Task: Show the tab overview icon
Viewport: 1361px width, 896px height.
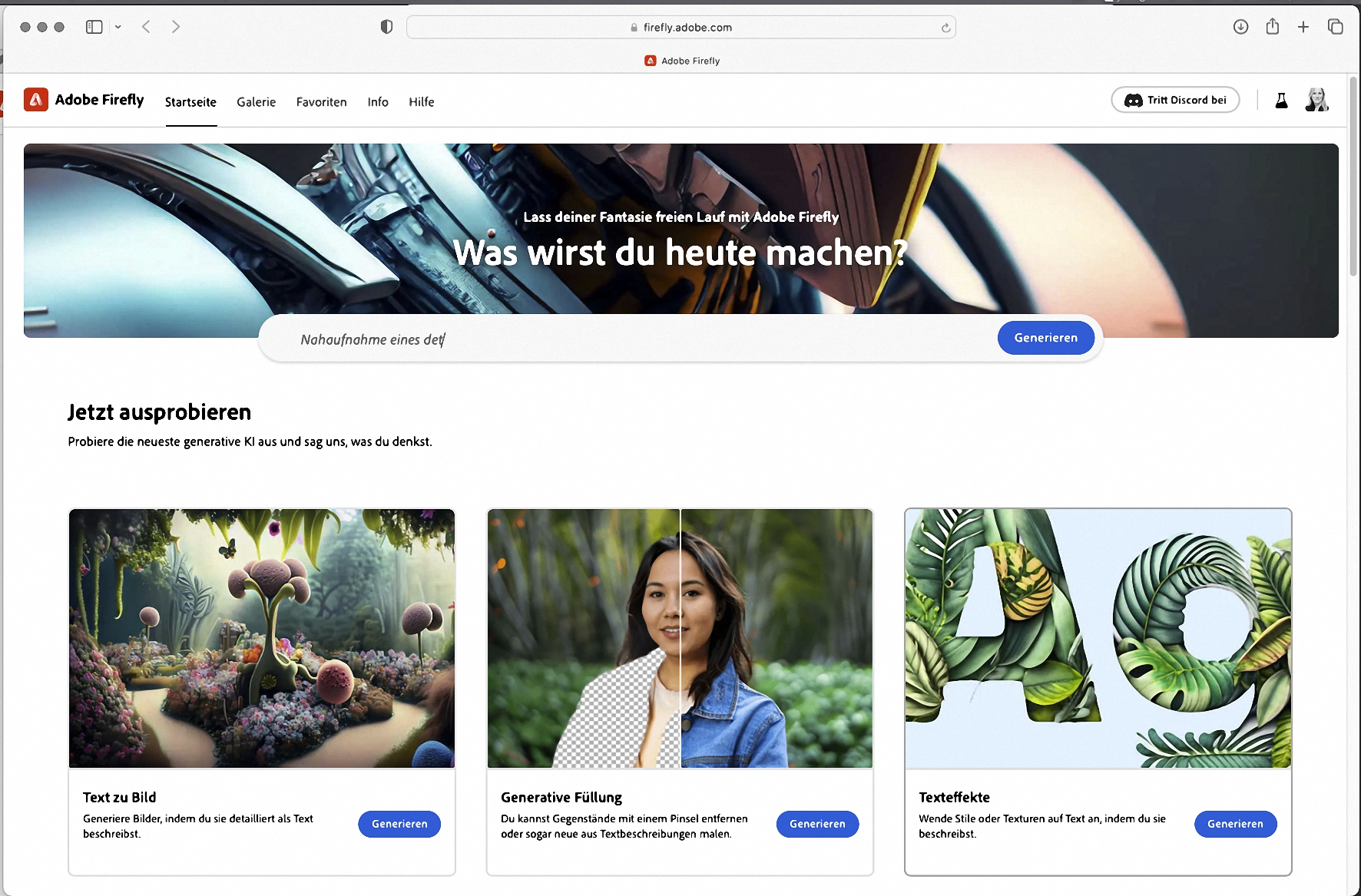Action: coord(1336,27)
